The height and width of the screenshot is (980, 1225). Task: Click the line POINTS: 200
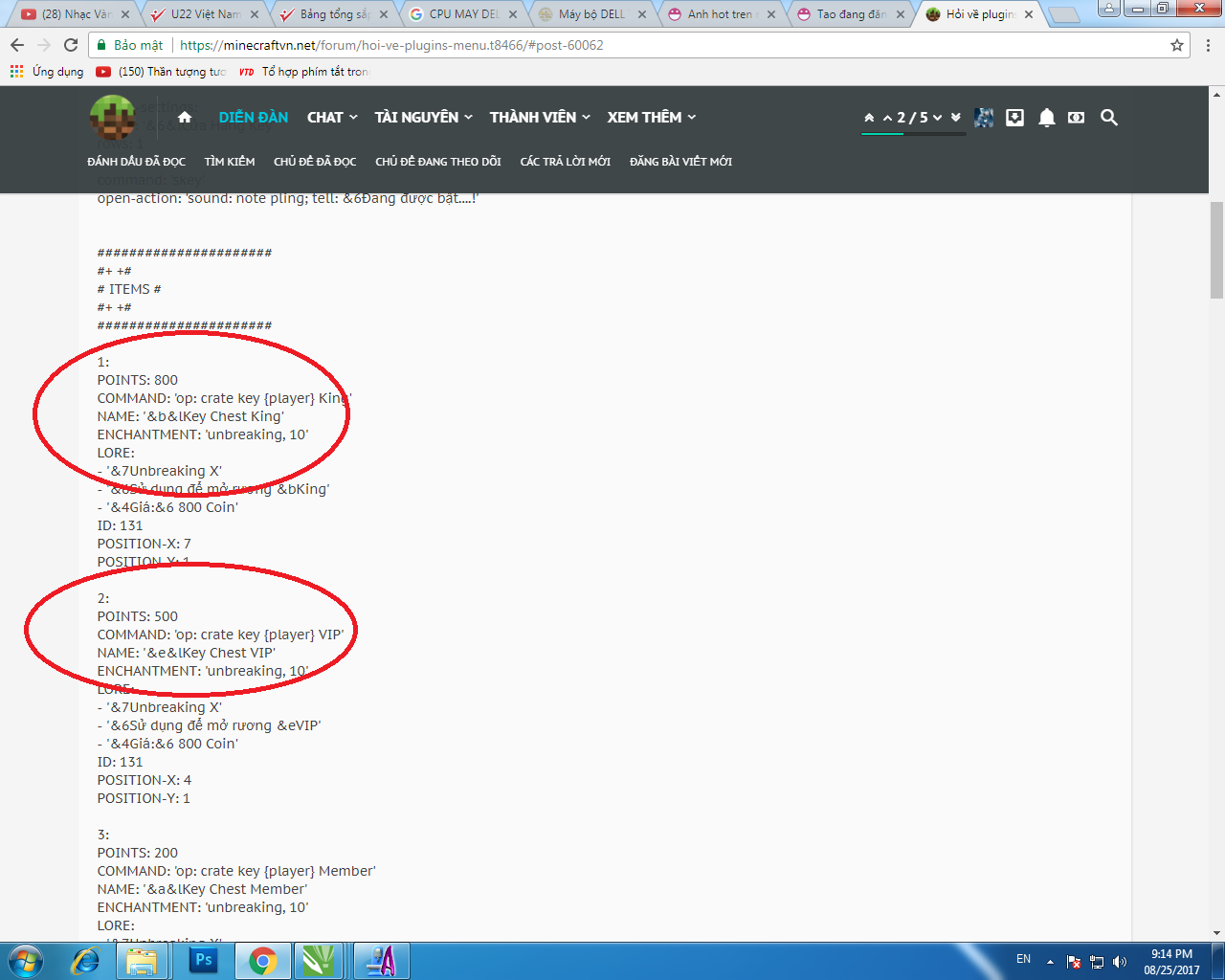[x=138, y=853]
